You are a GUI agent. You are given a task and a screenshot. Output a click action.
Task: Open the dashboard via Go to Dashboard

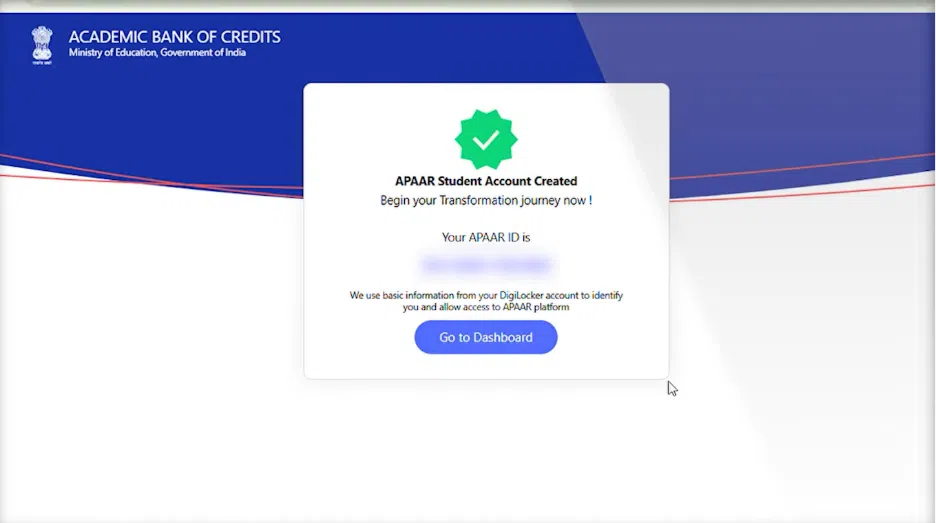[x=486, y=337]
